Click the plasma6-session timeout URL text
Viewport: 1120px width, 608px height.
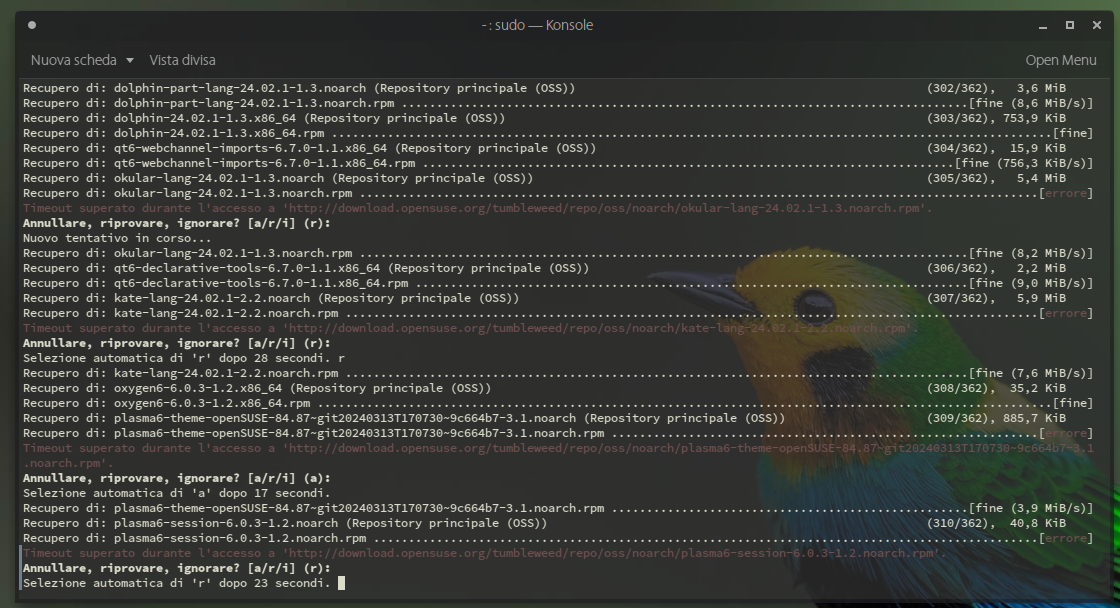[x=615, y=553]
